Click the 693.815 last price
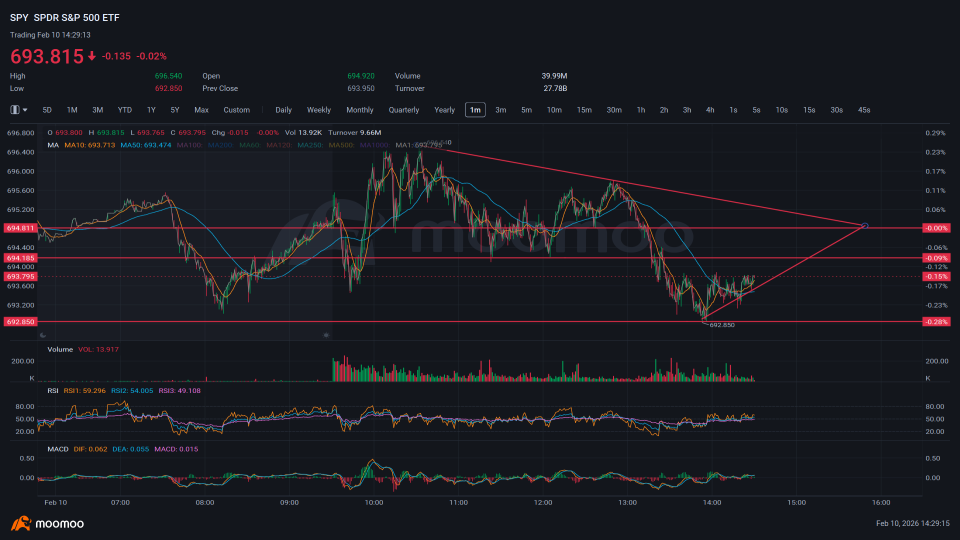 click(47, 56)
